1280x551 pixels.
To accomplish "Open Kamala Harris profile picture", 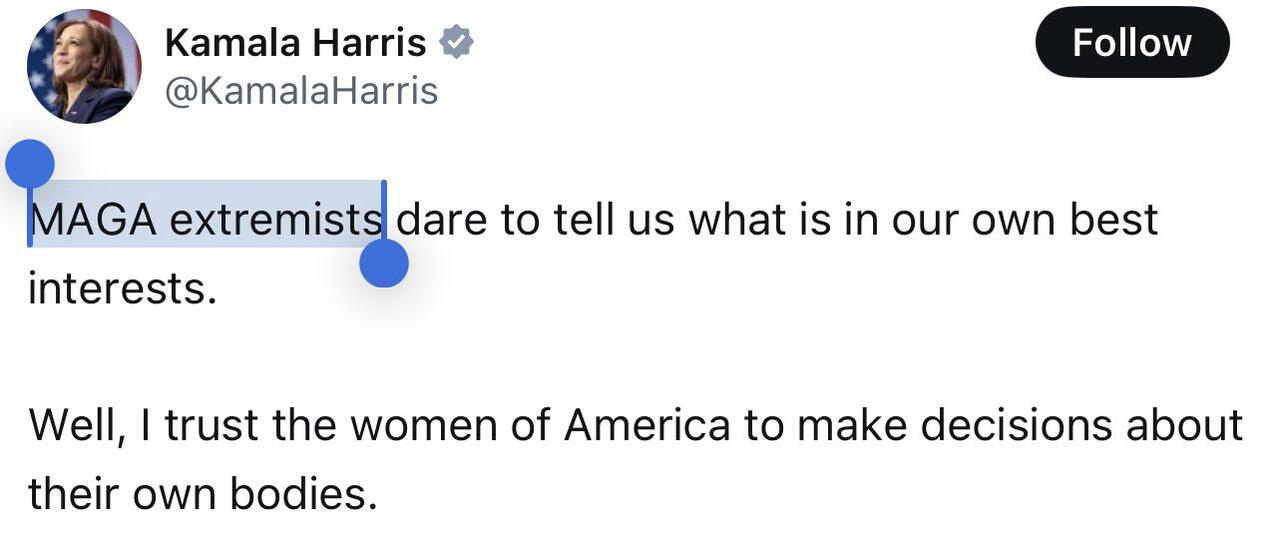I will tap(84, 66).
